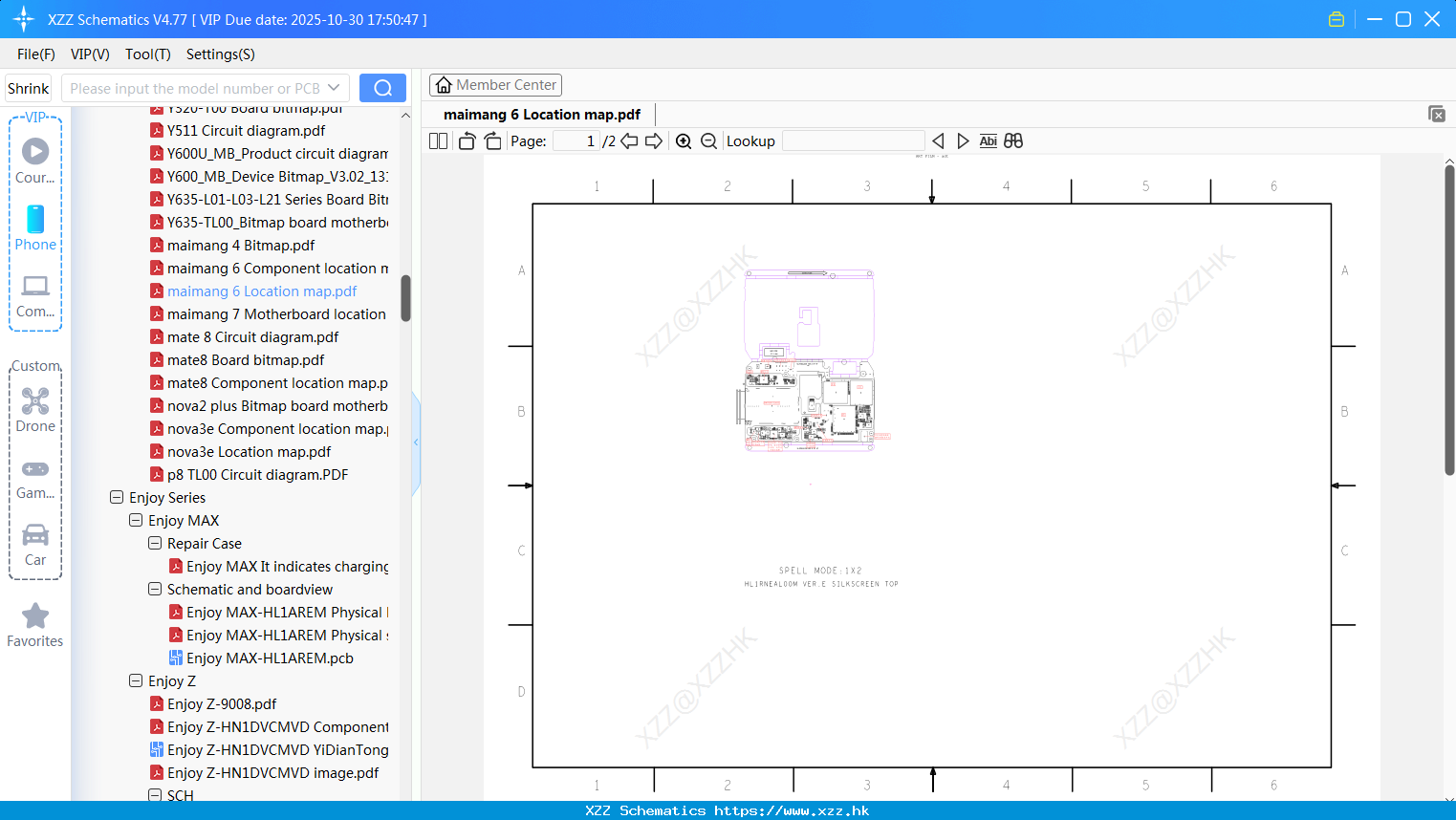Open the Member Center
The height and width of the screenshot is (820, 1456).
495,85
